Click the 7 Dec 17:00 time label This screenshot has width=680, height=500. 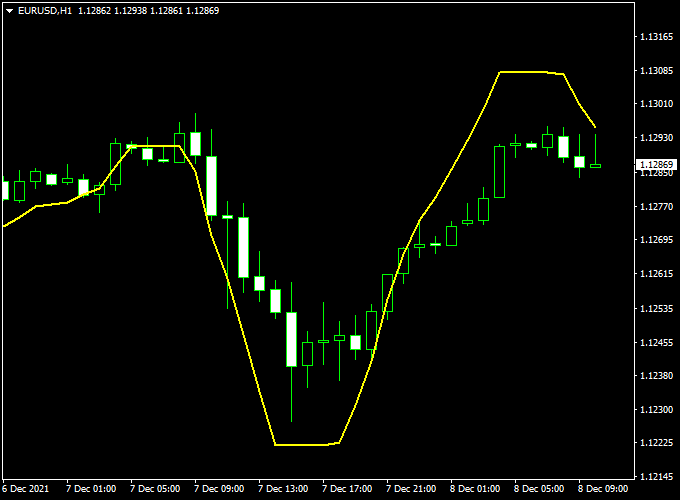(347, 489)
